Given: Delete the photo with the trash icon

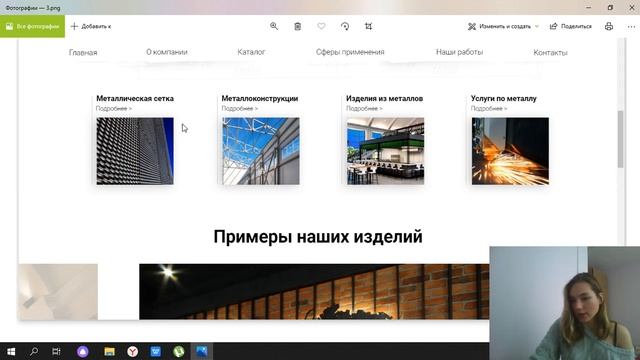Looking at the screenshot, I should coord(298,26).
